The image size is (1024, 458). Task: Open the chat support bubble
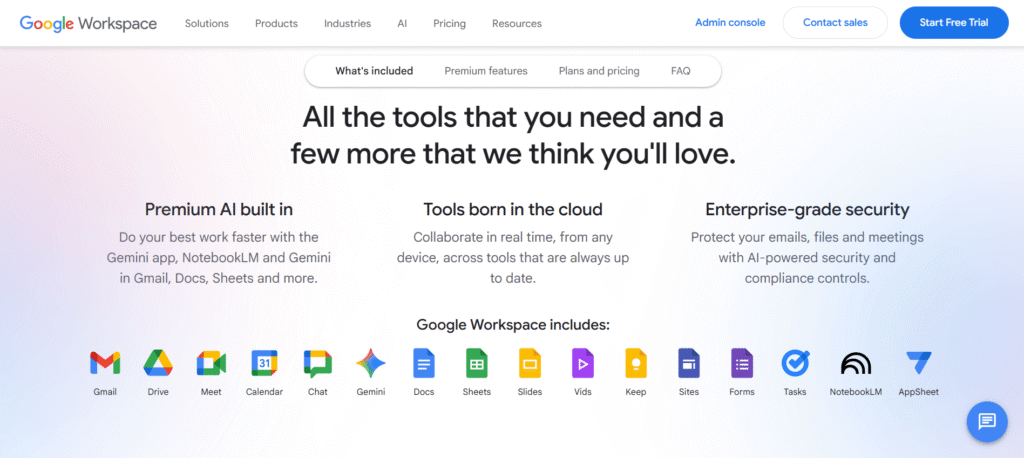[x=986, y=421]
